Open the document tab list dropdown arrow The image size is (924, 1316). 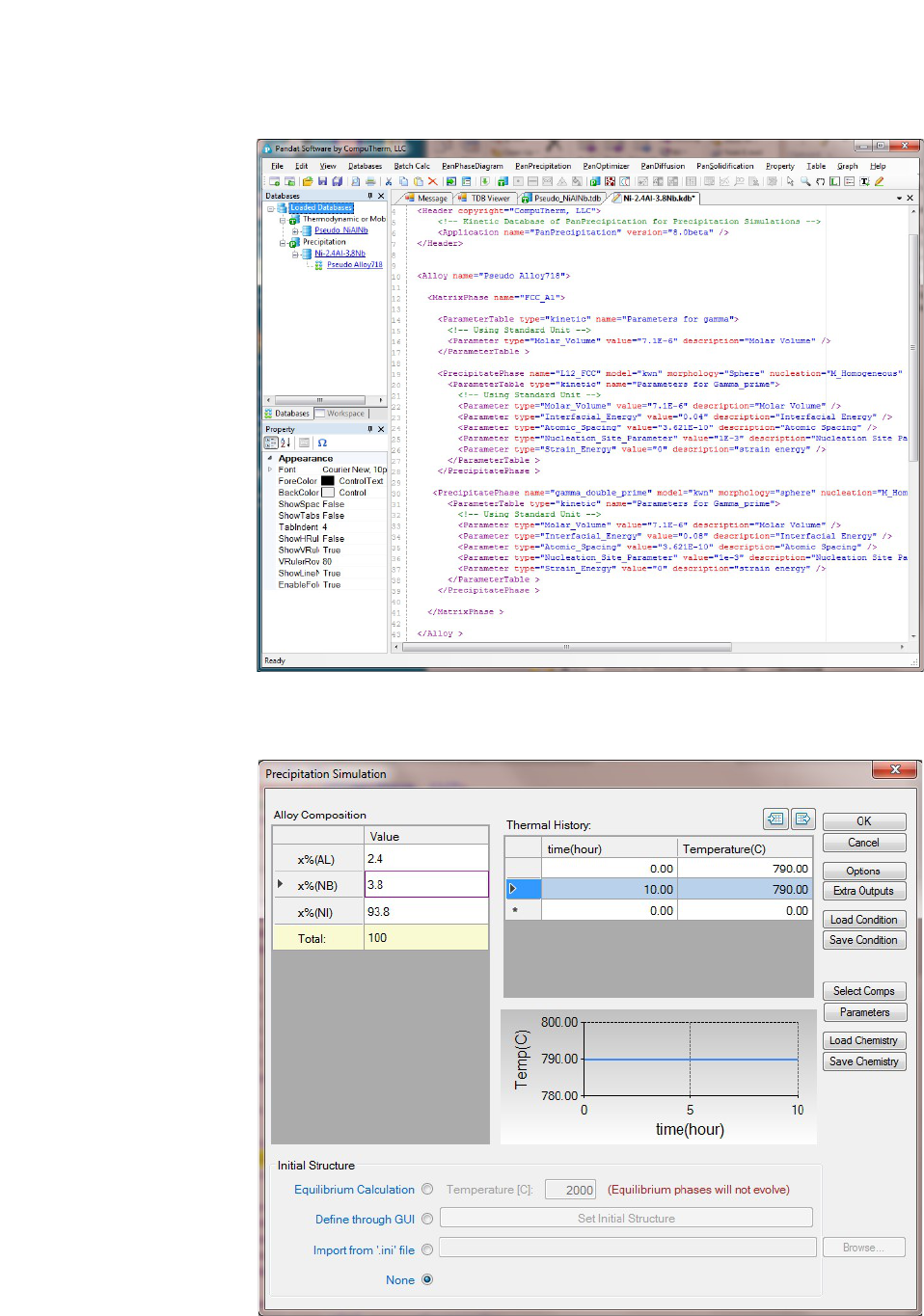click(x=899, y=198)
